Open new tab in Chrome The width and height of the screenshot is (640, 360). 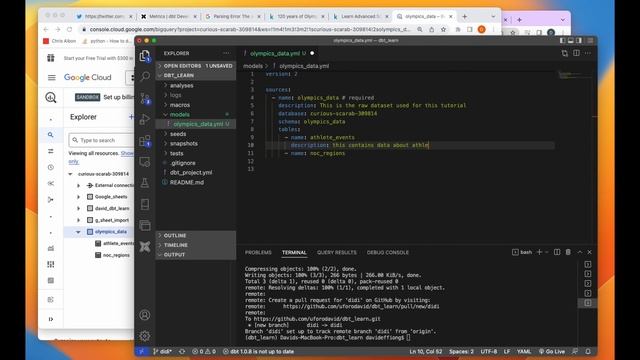pos(464,16)
